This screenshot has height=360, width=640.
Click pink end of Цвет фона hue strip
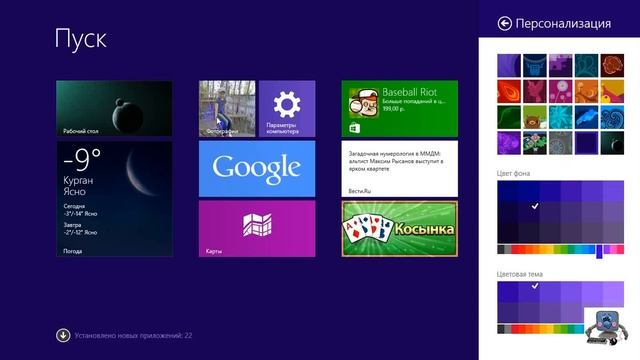point(620,249)
